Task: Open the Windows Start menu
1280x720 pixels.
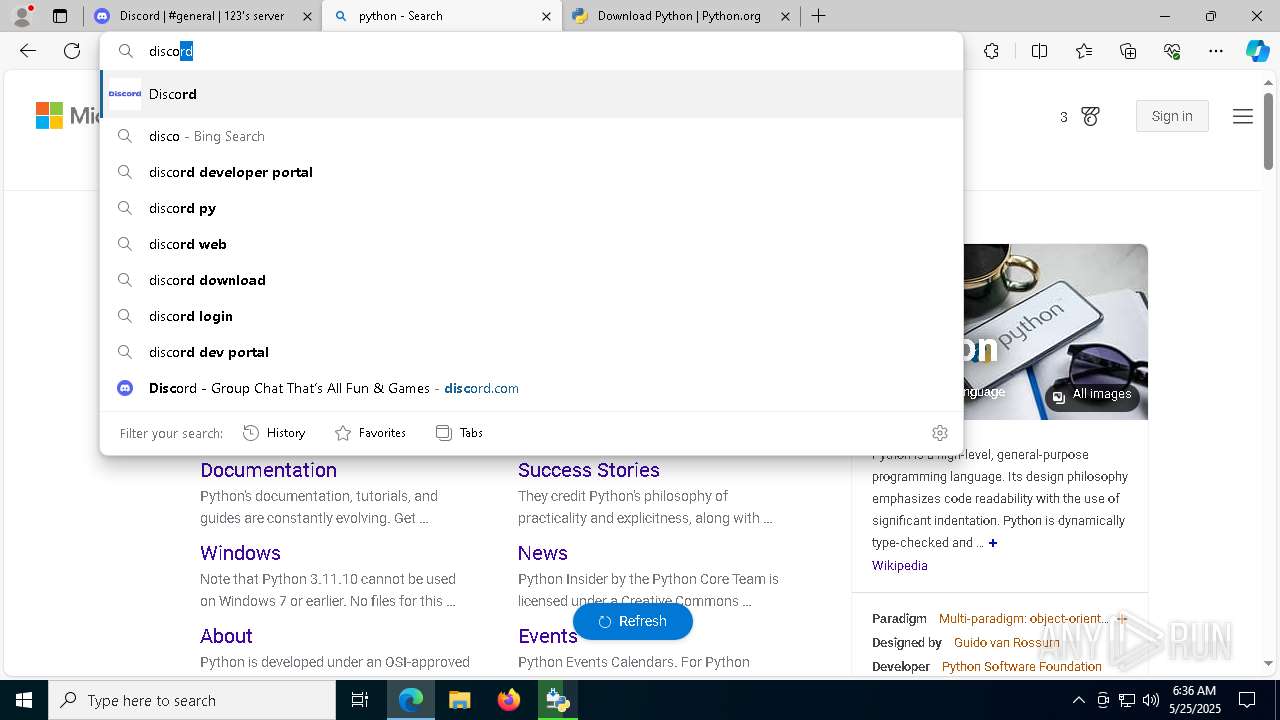Action: [23, 700]
